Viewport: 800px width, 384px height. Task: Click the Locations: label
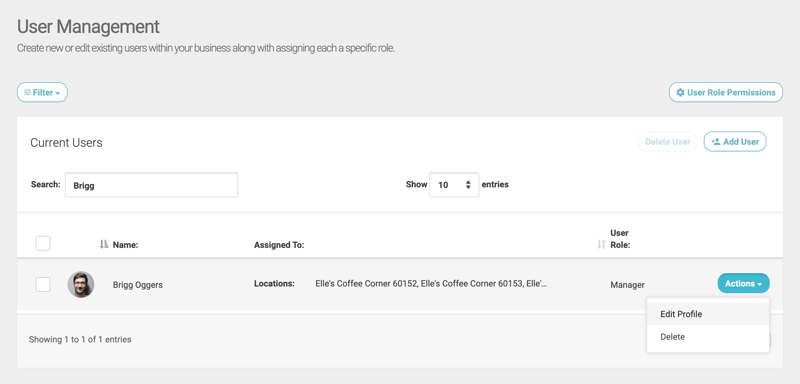coord(274,284)
